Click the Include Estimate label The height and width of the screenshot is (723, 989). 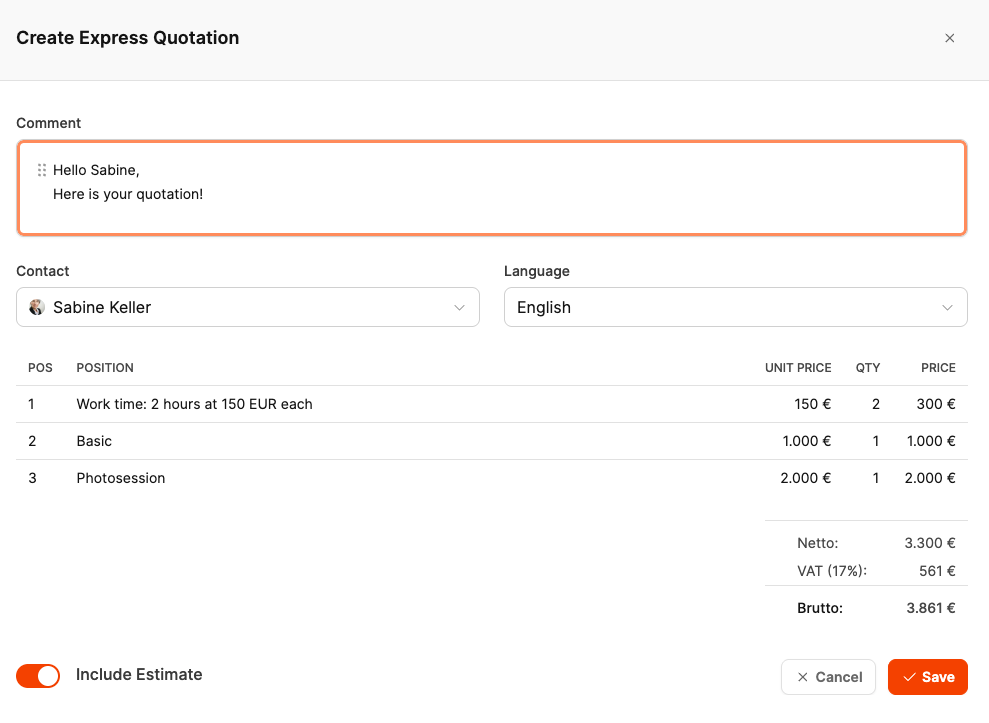tap(139, 675)
